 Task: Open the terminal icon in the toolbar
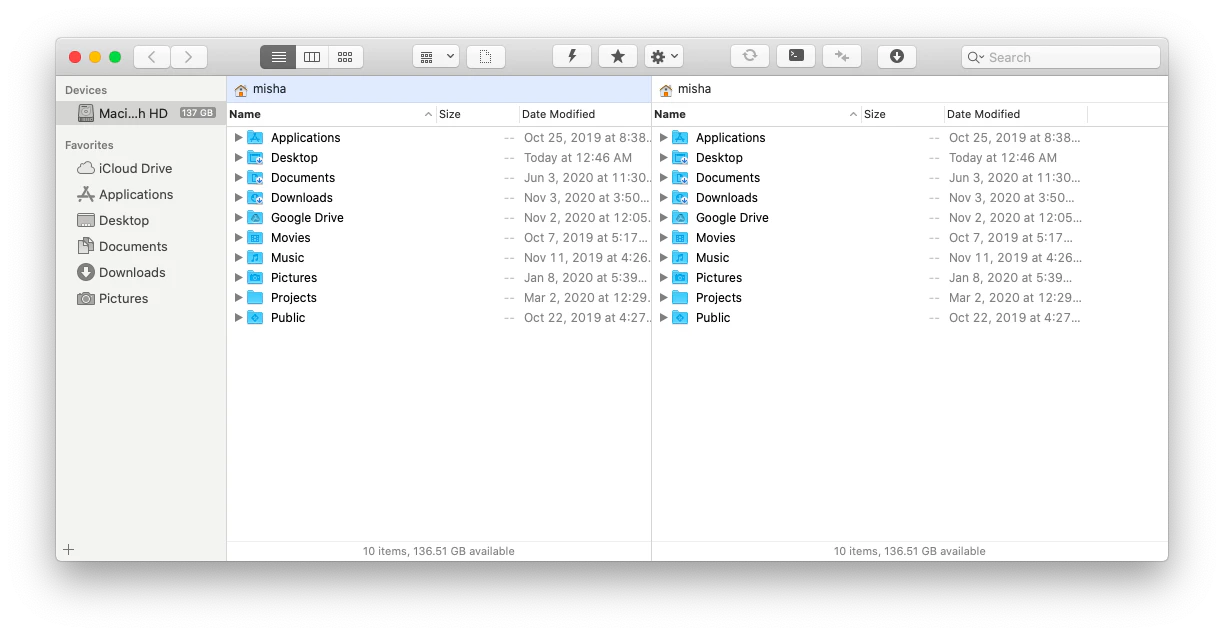click(x=796, y=57)
